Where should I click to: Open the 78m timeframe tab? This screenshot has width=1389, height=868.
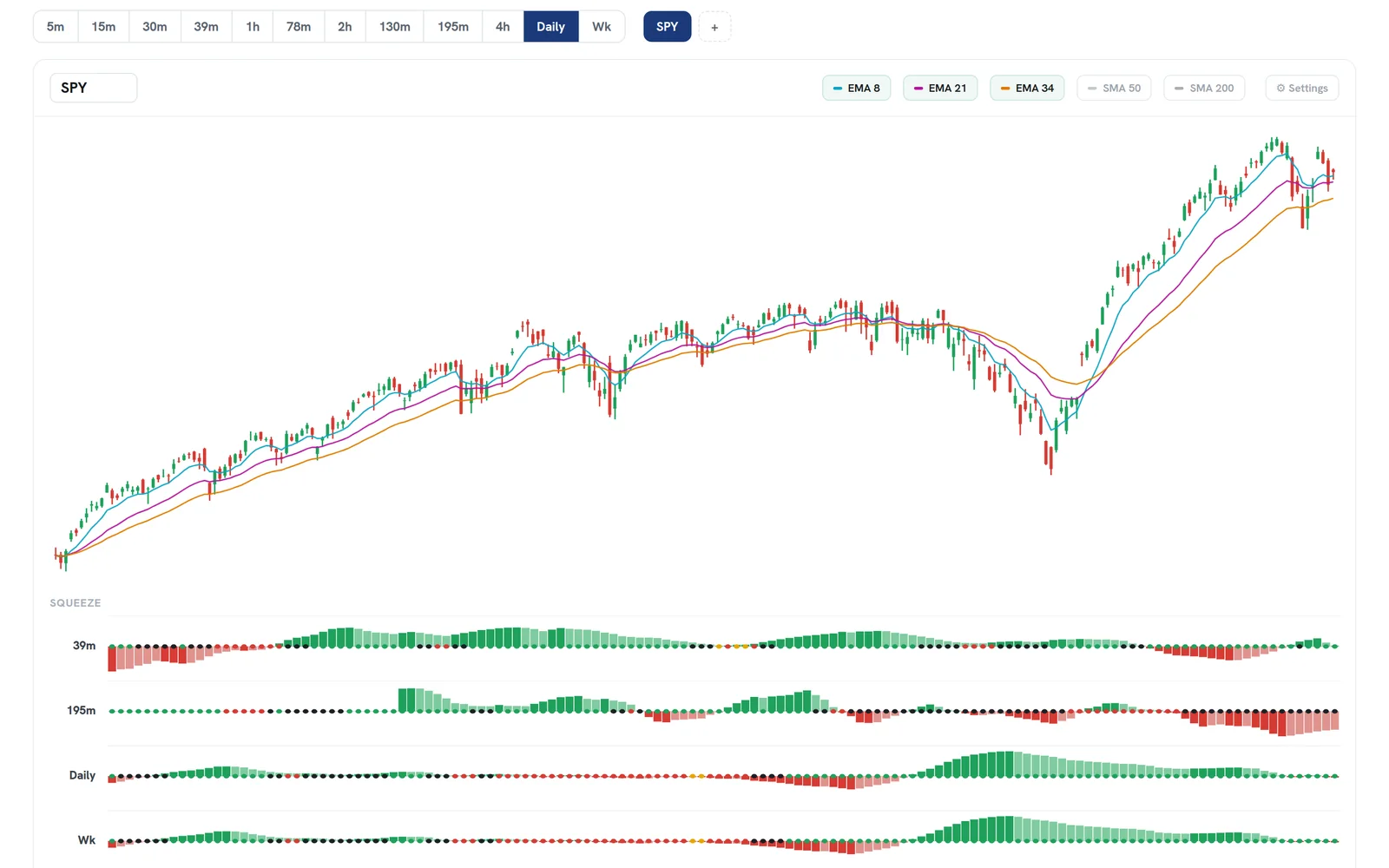click(299, 27)
